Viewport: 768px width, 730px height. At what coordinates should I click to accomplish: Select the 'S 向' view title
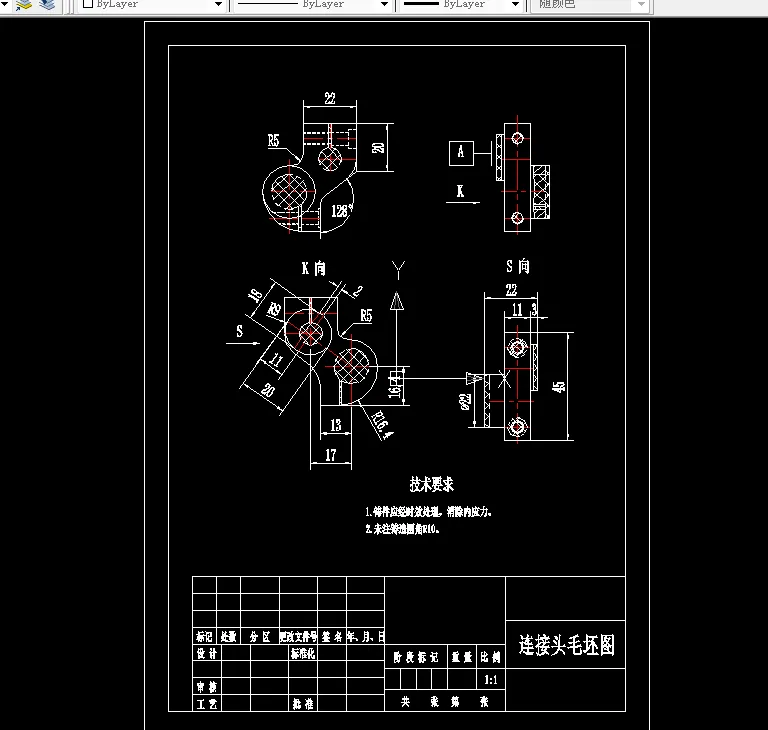518,266
